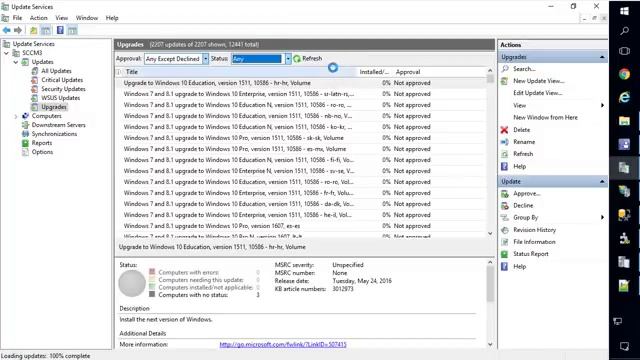
Task: Open the Action menu
Action: tap(39, 18)
